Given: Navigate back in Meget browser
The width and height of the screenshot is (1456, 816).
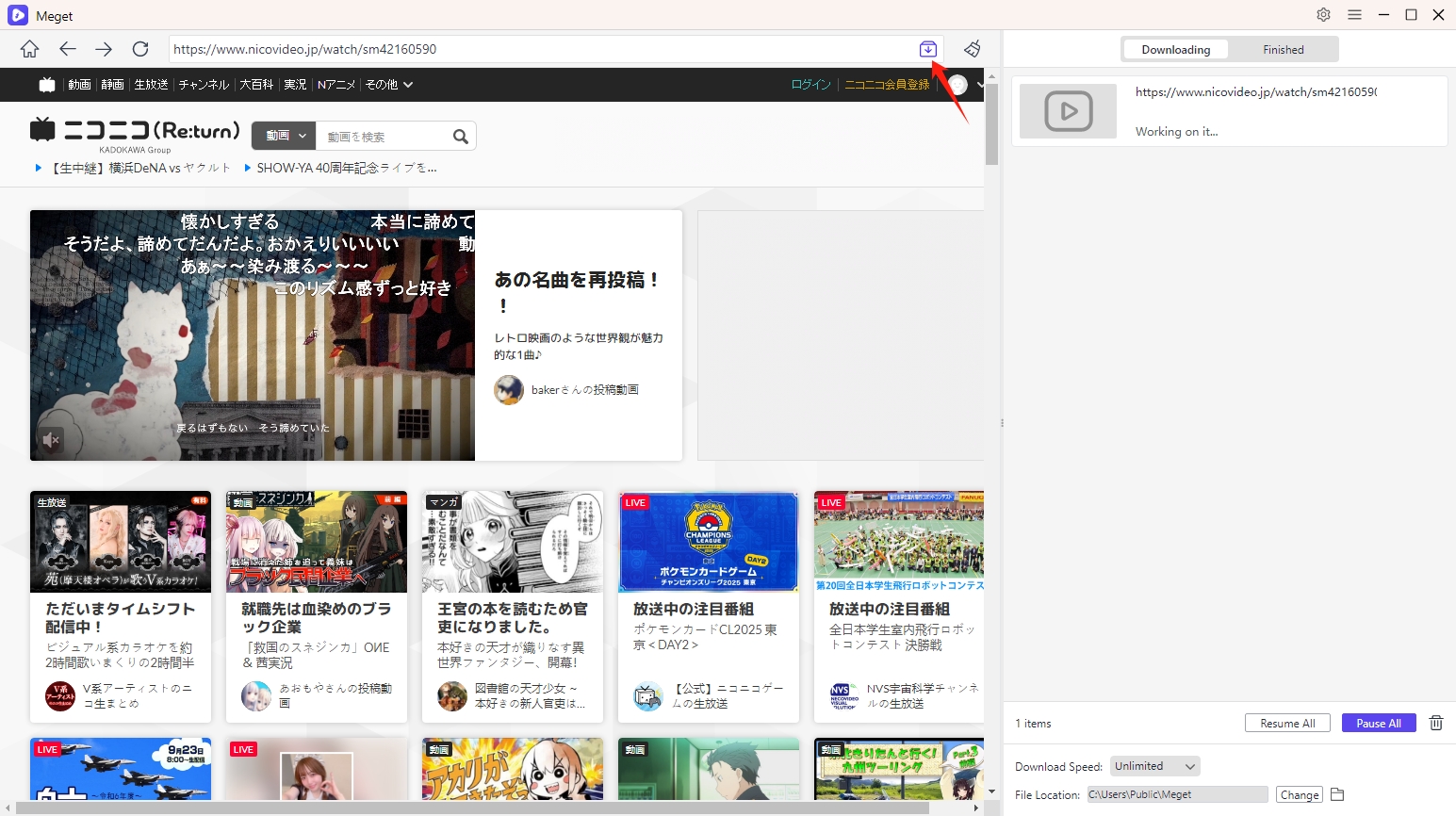Looking at the screenshot, I should click(x=67, y=49).
